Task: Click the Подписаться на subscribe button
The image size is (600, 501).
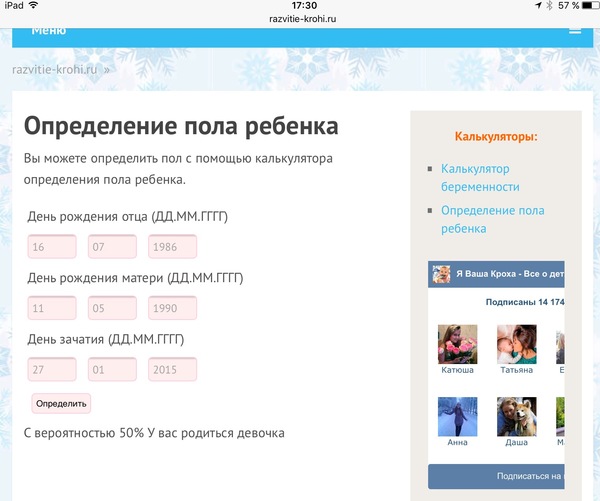Action: click(x=496, y=477)
